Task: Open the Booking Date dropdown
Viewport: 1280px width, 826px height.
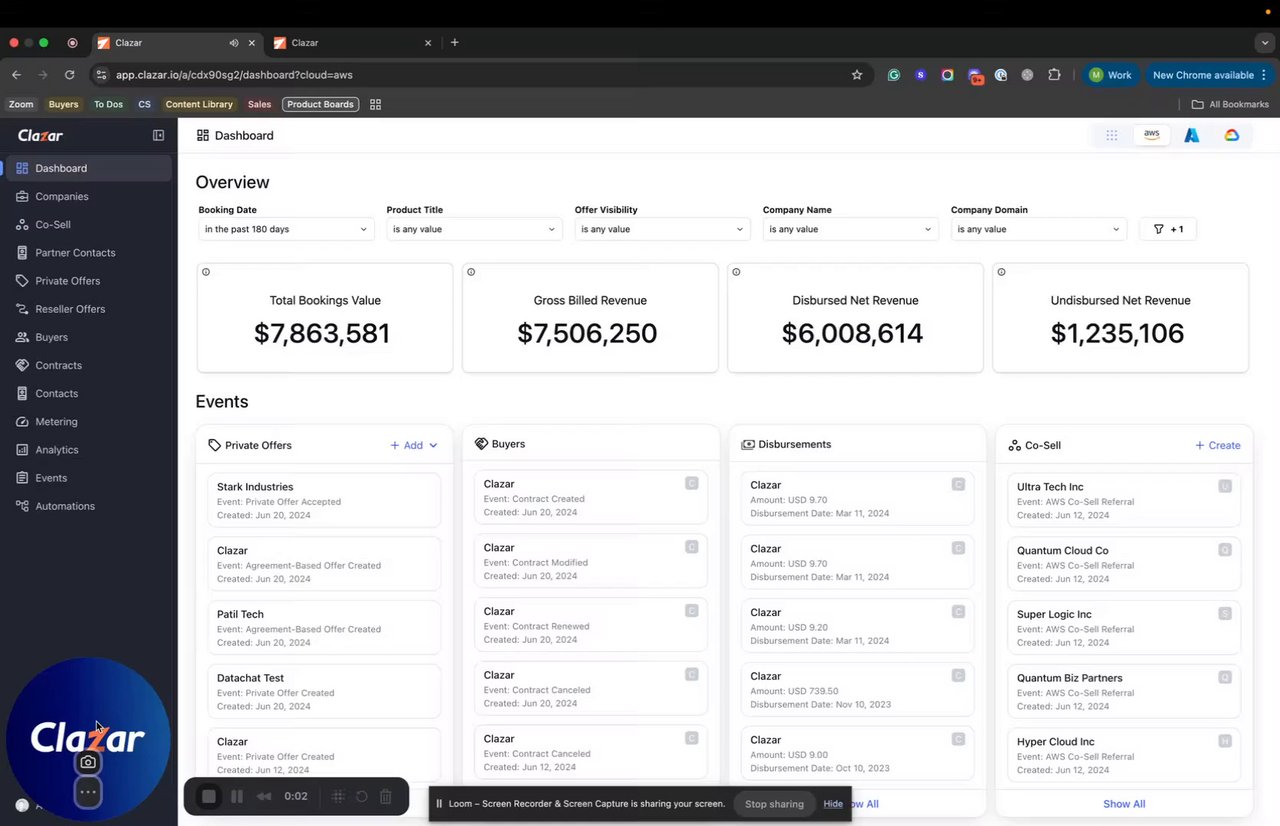Action: click(x=286, y=229)
